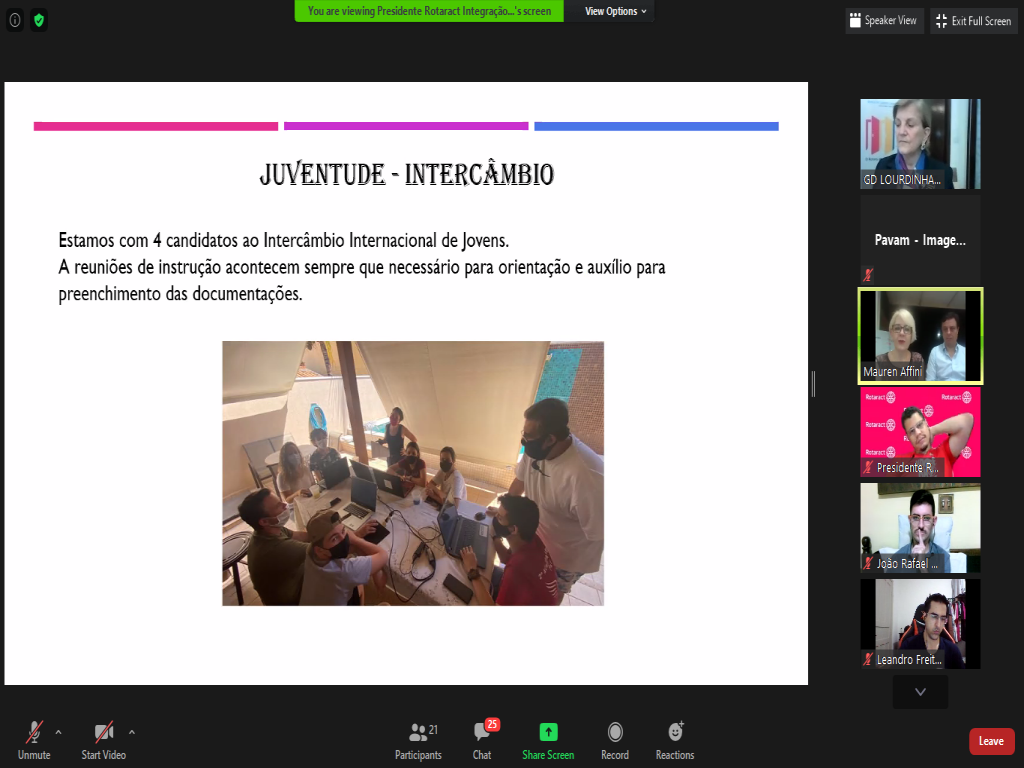1024x768 pixels.
Task: Open the Reactions emoji icon
Action: click(675, 732)
